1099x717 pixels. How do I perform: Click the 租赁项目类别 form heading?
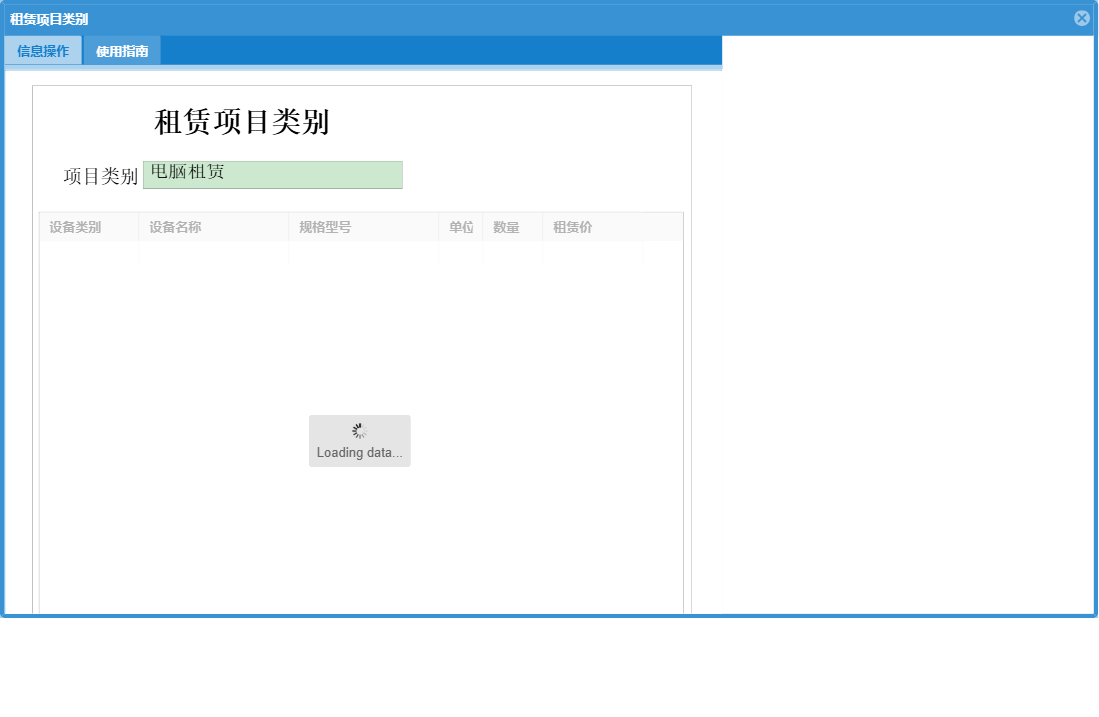tap(242, 122)
